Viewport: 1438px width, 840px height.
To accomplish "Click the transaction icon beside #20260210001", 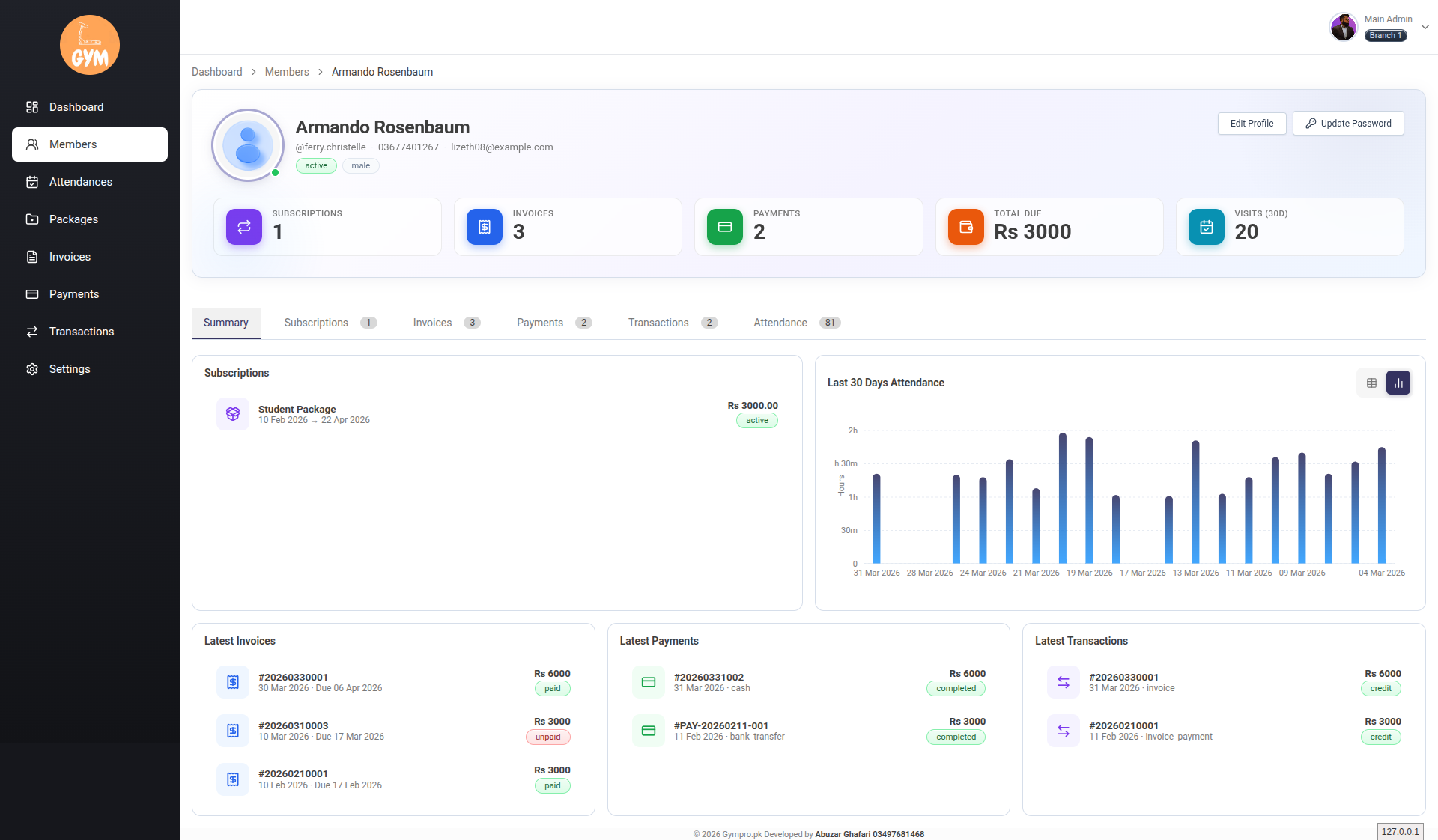I will (1063, 730).
